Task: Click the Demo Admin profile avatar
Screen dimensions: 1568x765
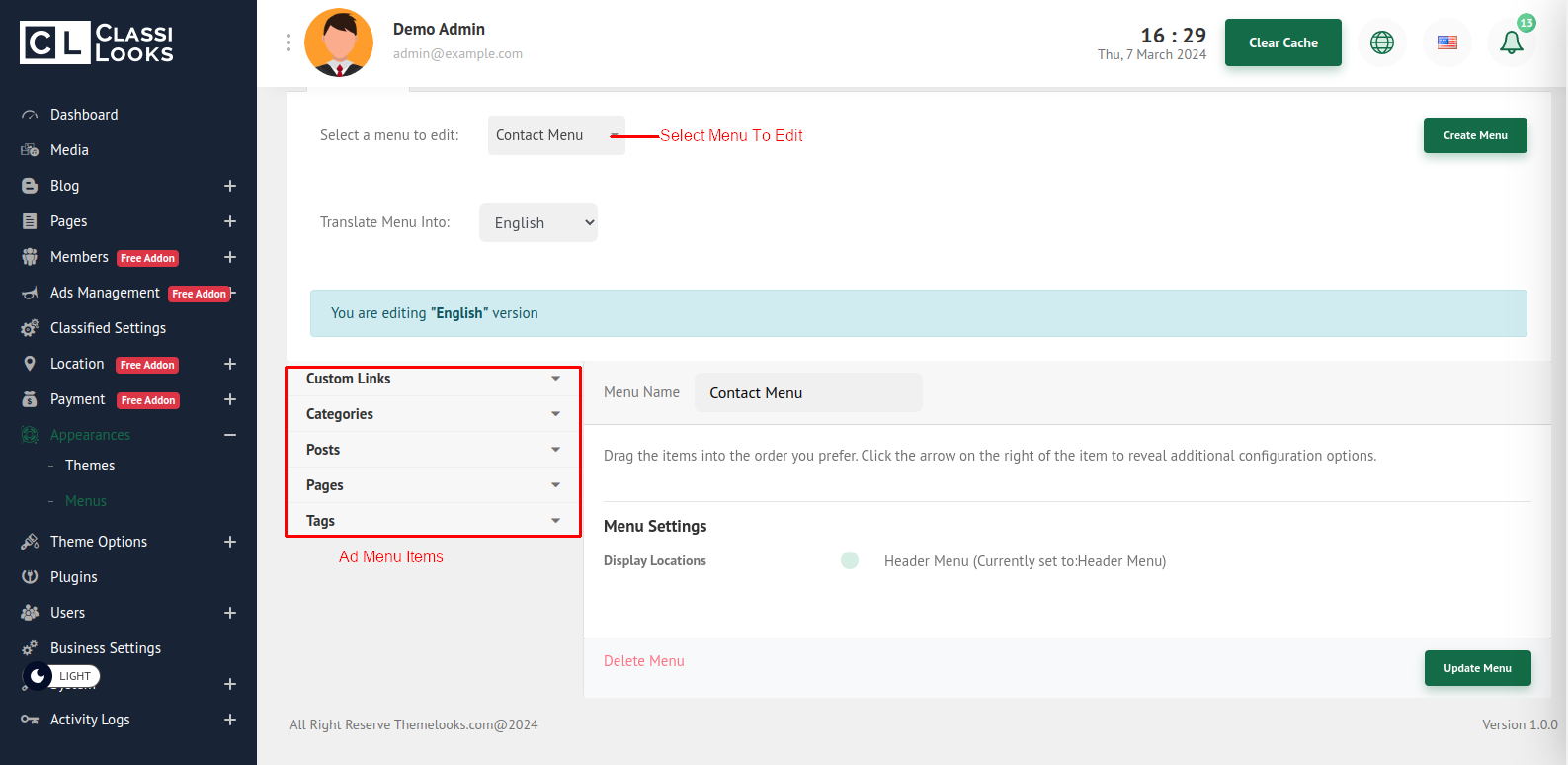Action: [339, 42]
